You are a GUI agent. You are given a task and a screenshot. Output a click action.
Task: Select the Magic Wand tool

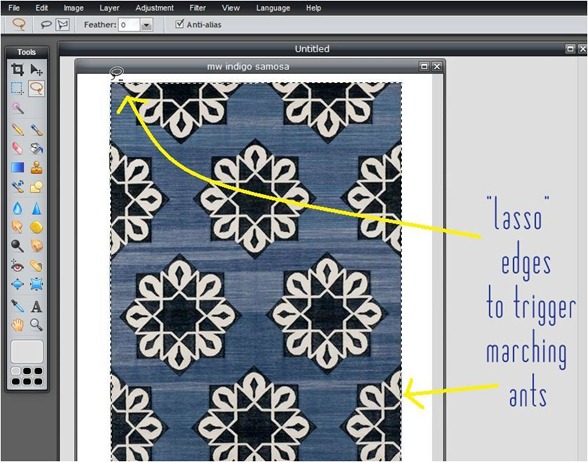pos(17,108)
